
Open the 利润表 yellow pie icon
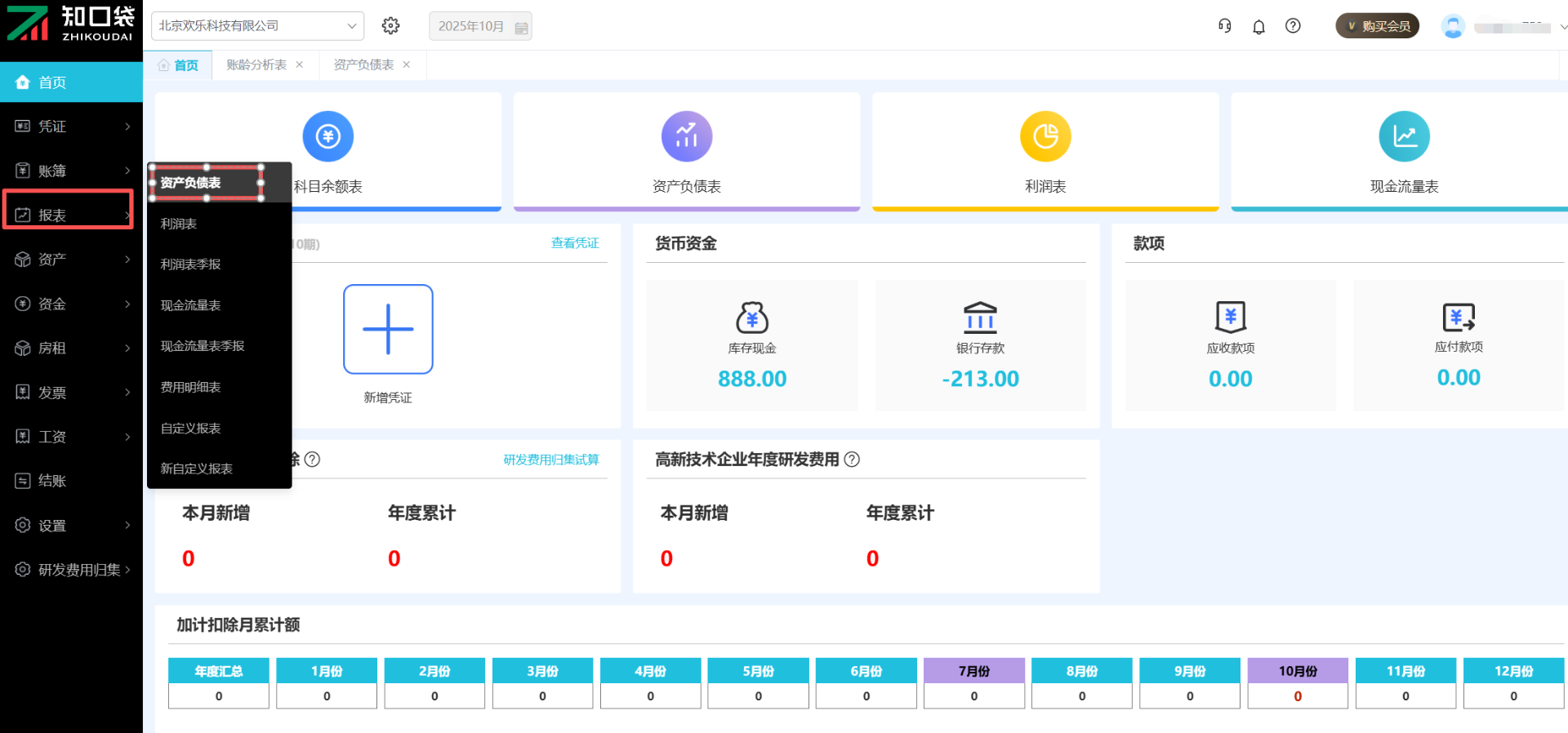(x=1045, y=136)
